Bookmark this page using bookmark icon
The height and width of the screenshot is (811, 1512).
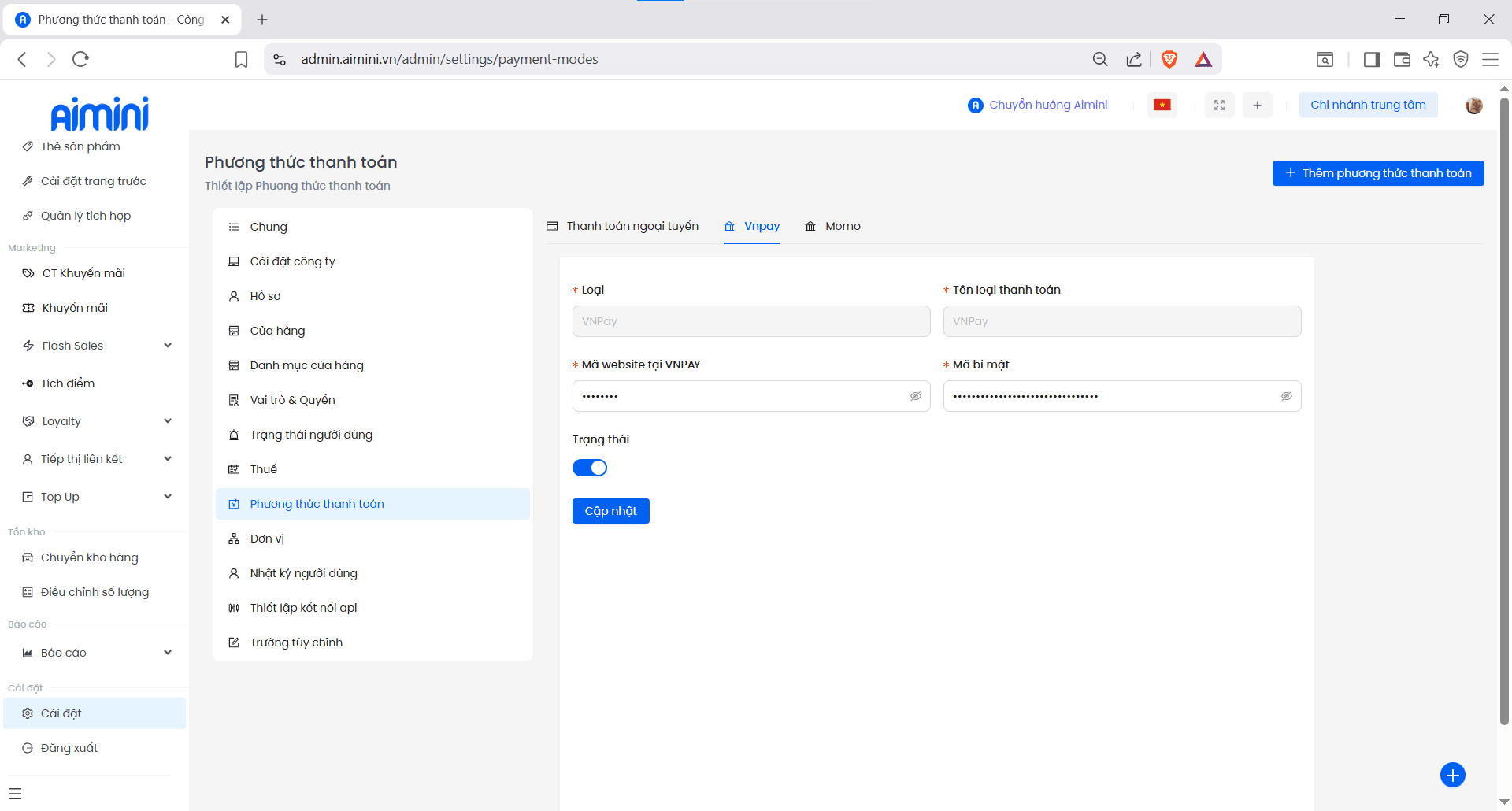tap(242, 59)
